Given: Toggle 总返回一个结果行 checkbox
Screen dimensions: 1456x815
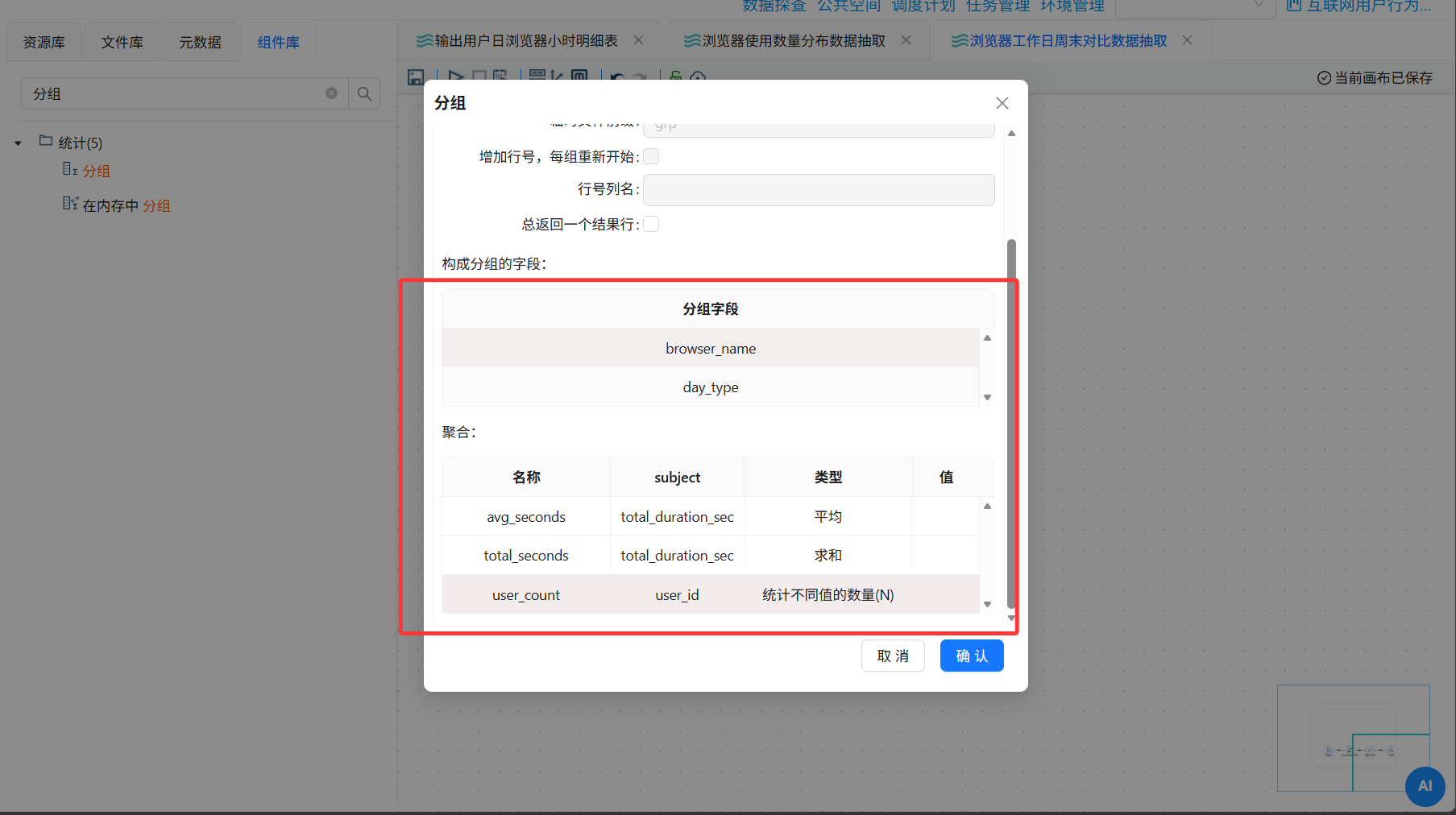Looking at the screenshot, I should (x=651, y=224).
